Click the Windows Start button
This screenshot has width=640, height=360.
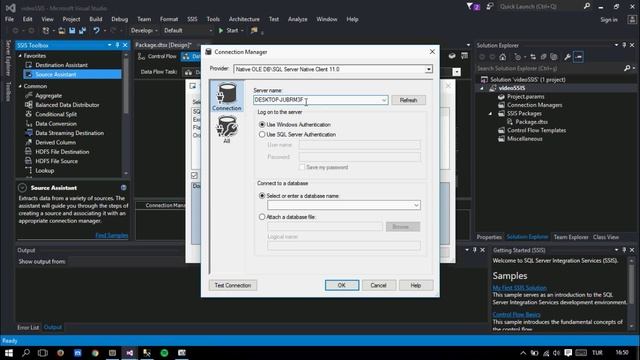tap(9, 353)
